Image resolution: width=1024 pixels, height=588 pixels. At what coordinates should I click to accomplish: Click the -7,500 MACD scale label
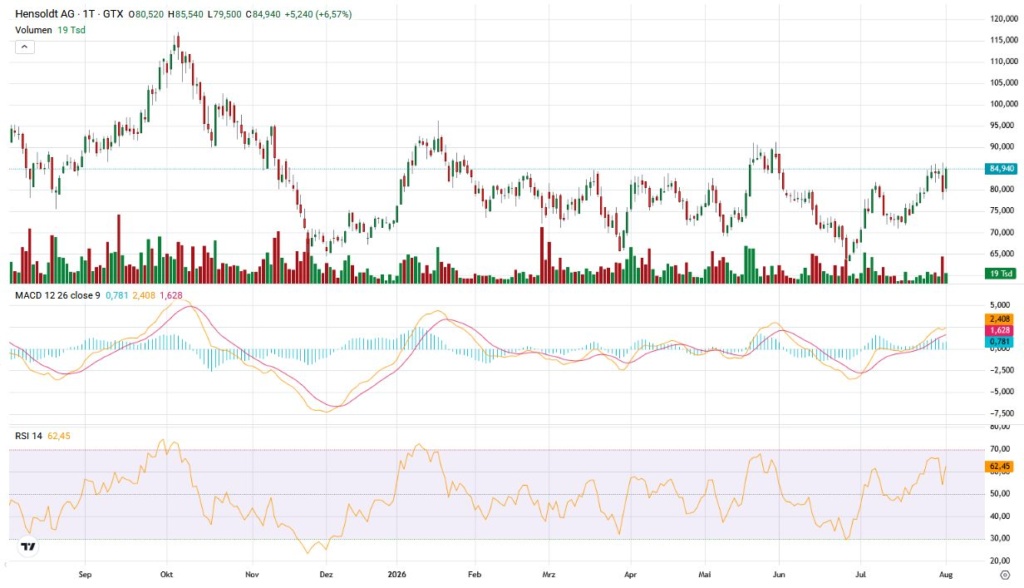click(1000, 414)
